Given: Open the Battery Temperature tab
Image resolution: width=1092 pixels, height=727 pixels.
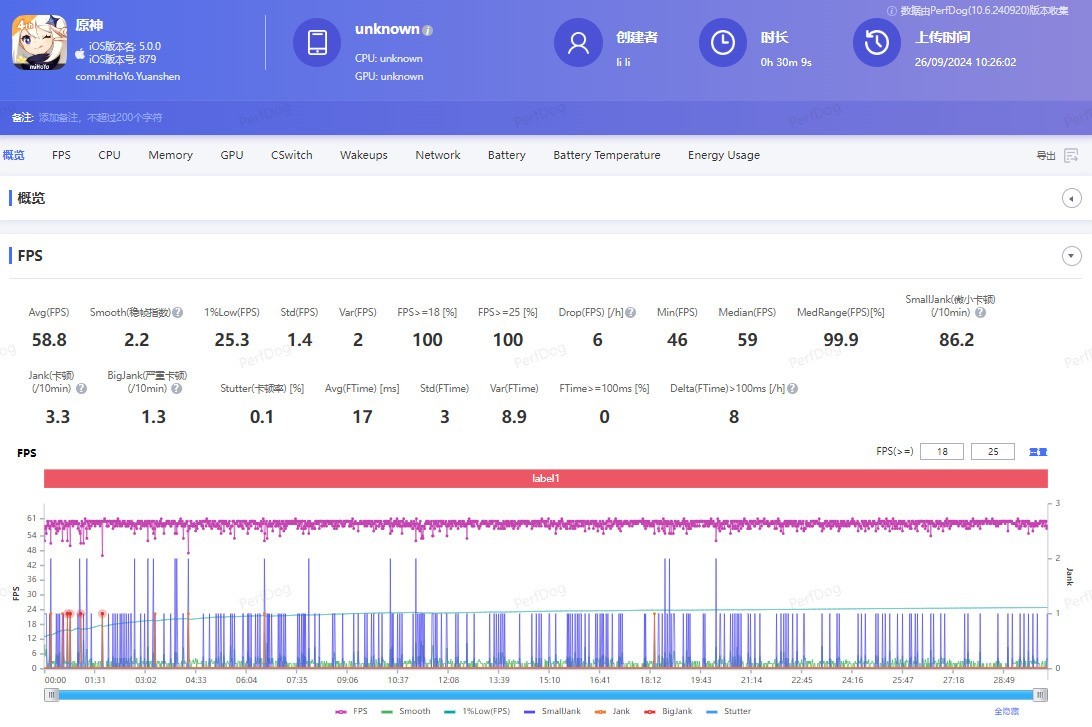Looking at the screenshot, I should 606,155.
